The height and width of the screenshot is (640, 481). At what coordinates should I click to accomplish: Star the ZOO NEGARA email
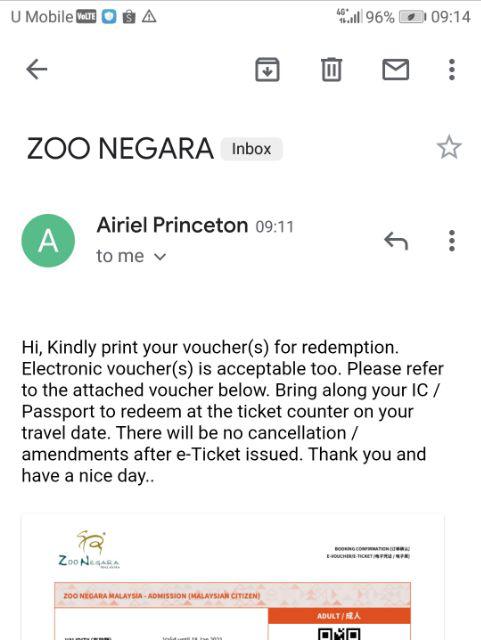[449, 147]
